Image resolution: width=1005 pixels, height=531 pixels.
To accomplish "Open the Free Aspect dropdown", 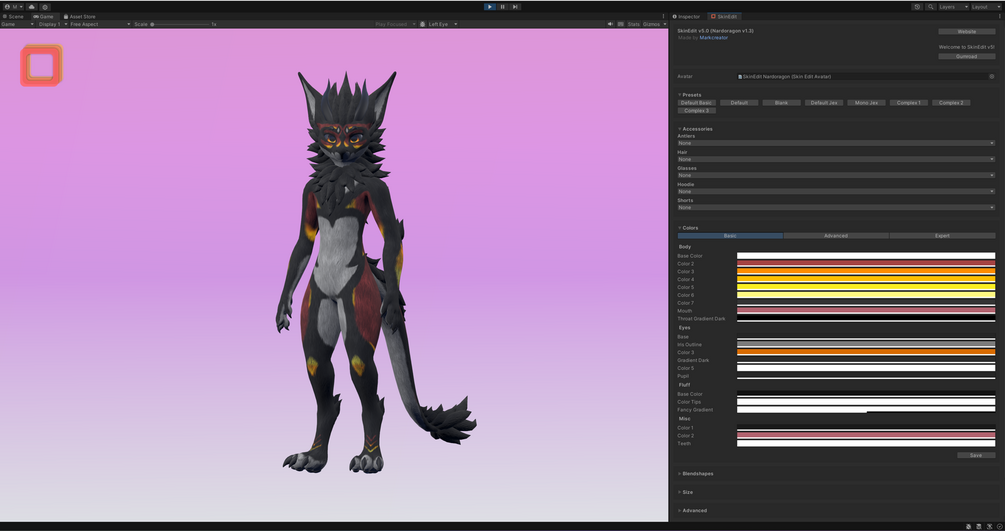I will coord(99,24).
